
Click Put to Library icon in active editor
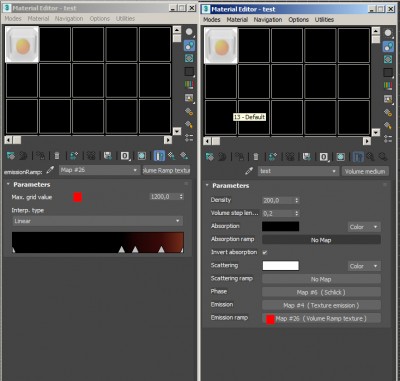307,157
